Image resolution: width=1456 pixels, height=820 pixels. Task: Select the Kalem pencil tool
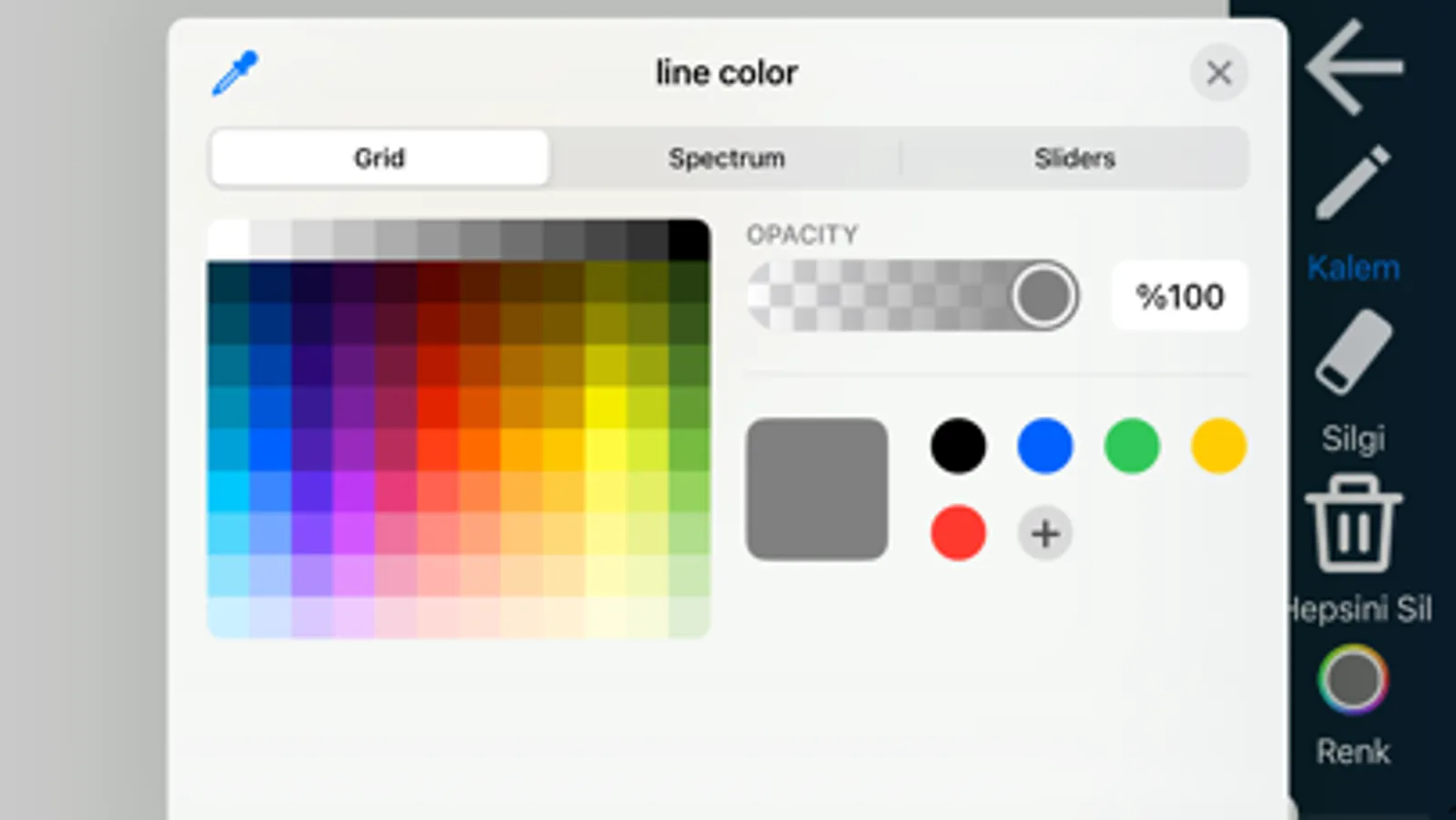[x=1353, y=181]
